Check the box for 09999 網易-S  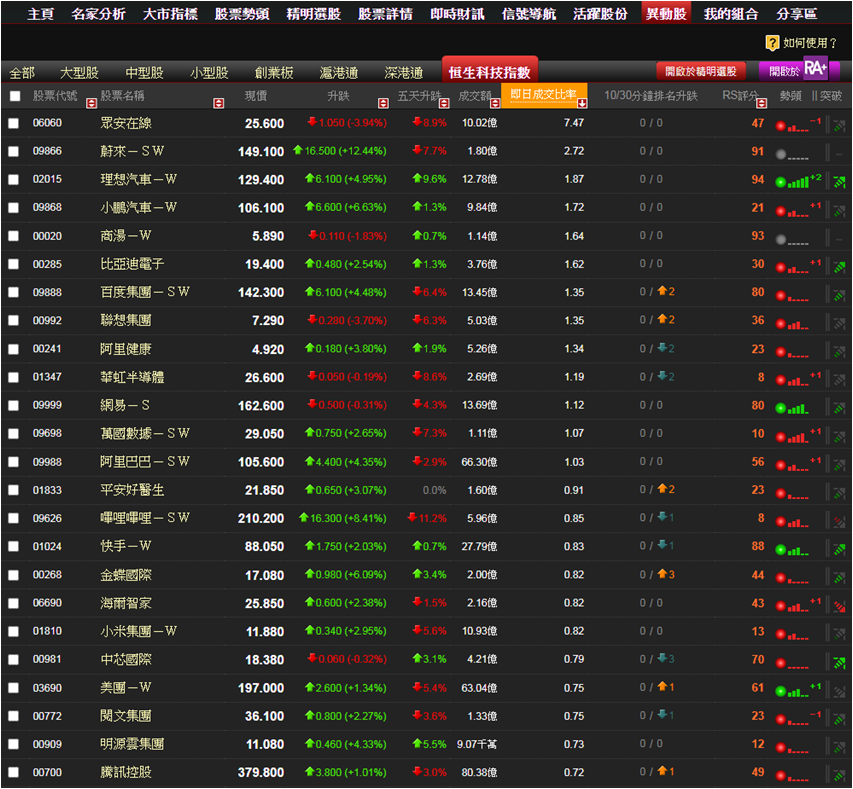pos(13,405)
